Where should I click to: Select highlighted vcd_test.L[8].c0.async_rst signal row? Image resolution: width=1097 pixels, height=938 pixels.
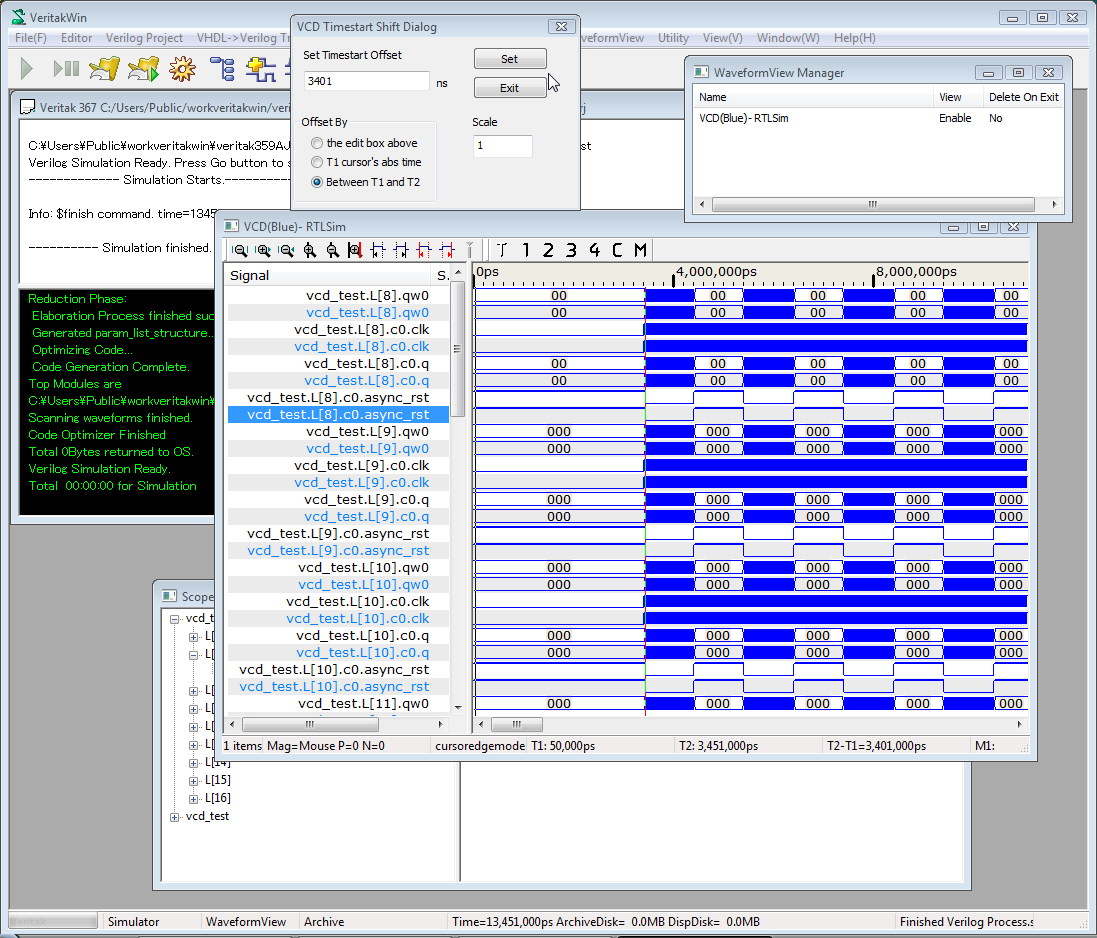point(338,415)
